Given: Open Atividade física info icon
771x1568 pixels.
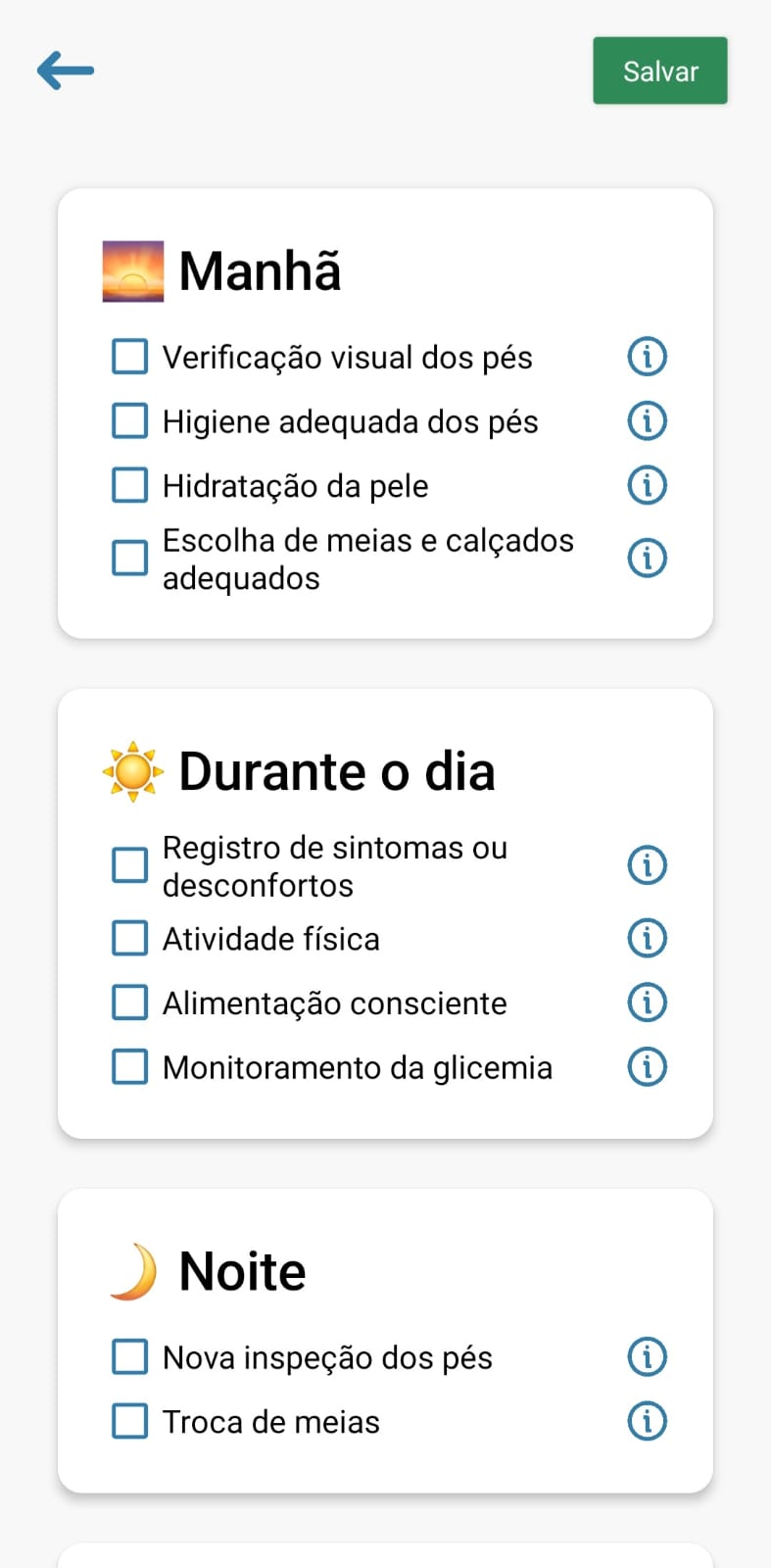Looking at the screenshot, I should tap(647, 938).
